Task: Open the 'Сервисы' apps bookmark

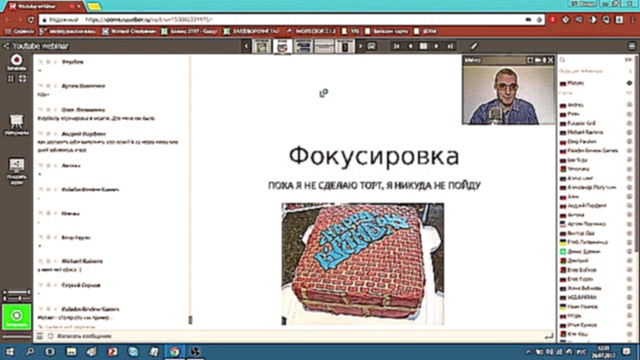Action: (19, 31)
